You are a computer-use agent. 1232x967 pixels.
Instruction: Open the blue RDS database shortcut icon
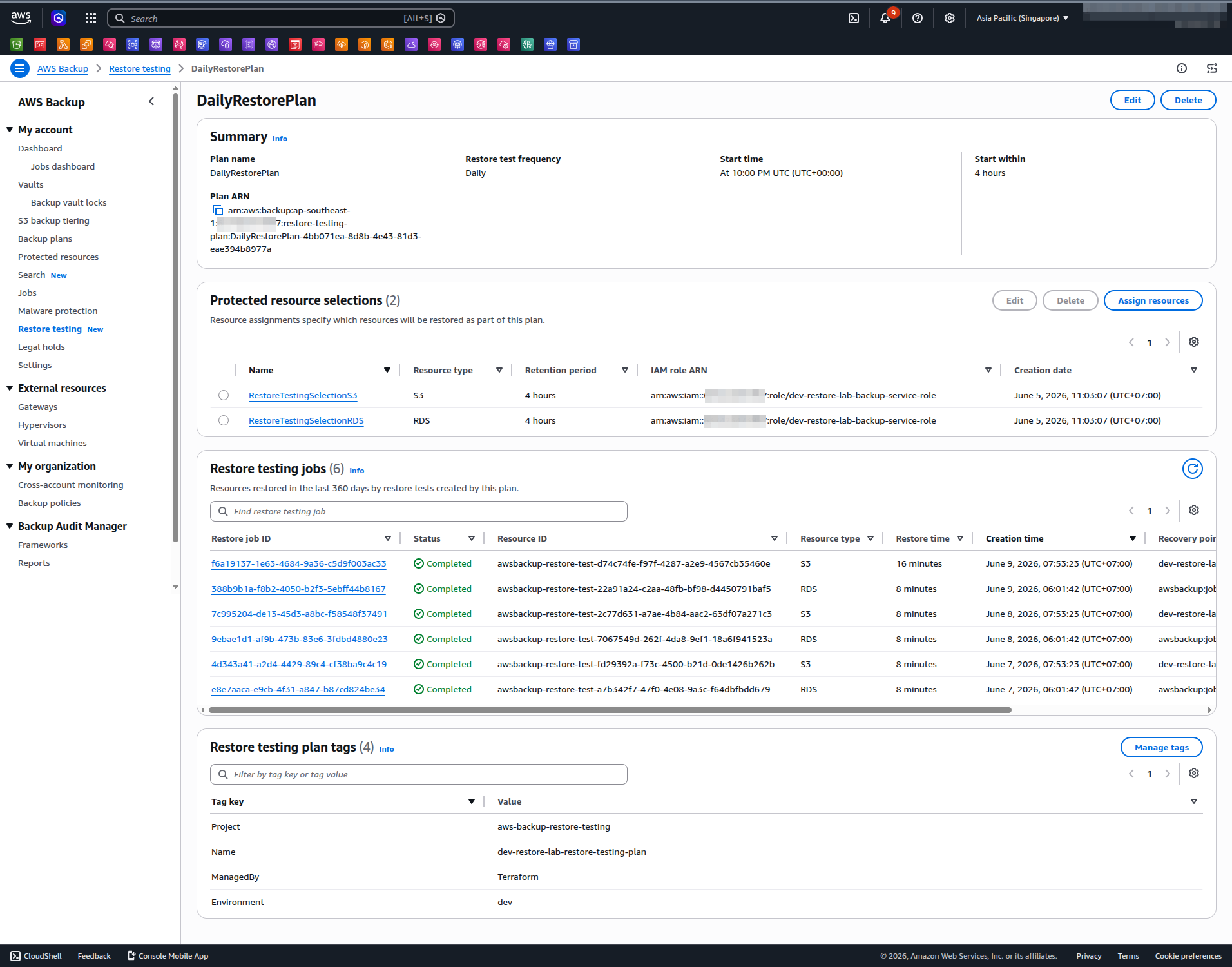(x=202, y=44)
